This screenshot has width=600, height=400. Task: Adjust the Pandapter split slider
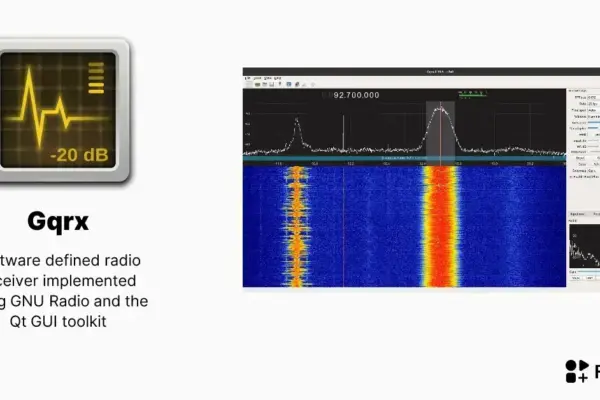pos(593,128)
